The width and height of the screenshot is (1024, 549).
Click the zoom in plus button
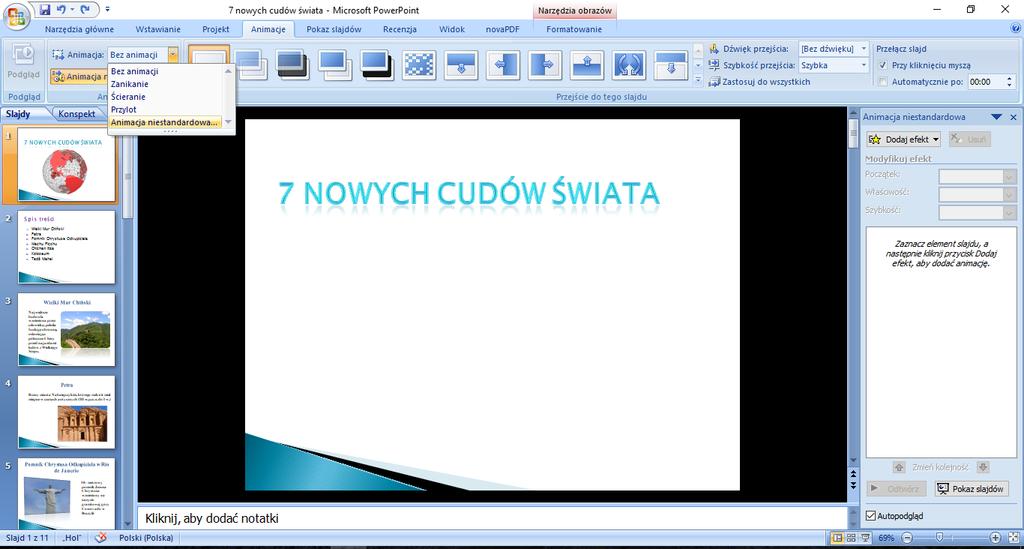pyautogui.click(x=995, y=538)
